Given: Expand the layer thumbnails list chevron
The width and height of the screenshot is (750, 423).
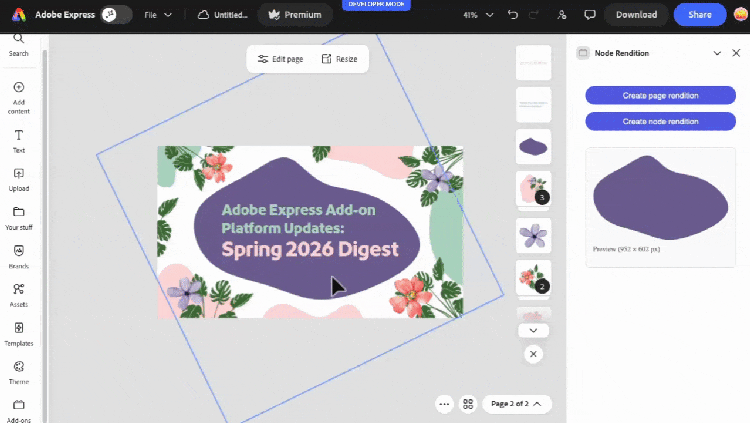Looking at the screenshot, I should [533, 330].
